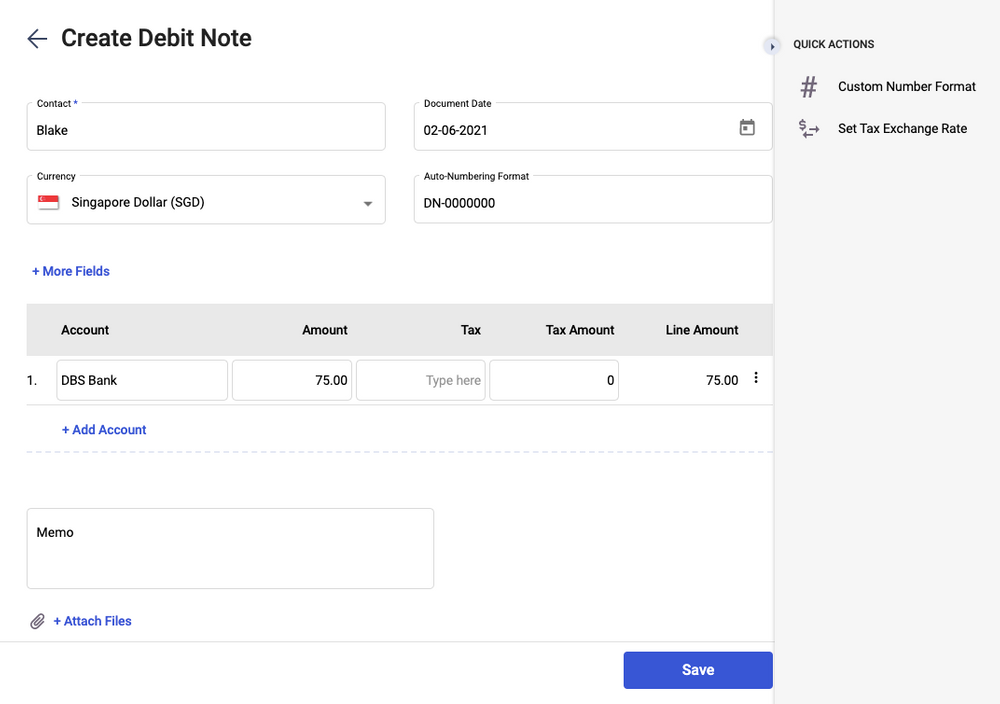Image resolution: width=1000 pixels, height=704 pixels.
Task: Click inside the Memo text area
Action: coord(230,548)
